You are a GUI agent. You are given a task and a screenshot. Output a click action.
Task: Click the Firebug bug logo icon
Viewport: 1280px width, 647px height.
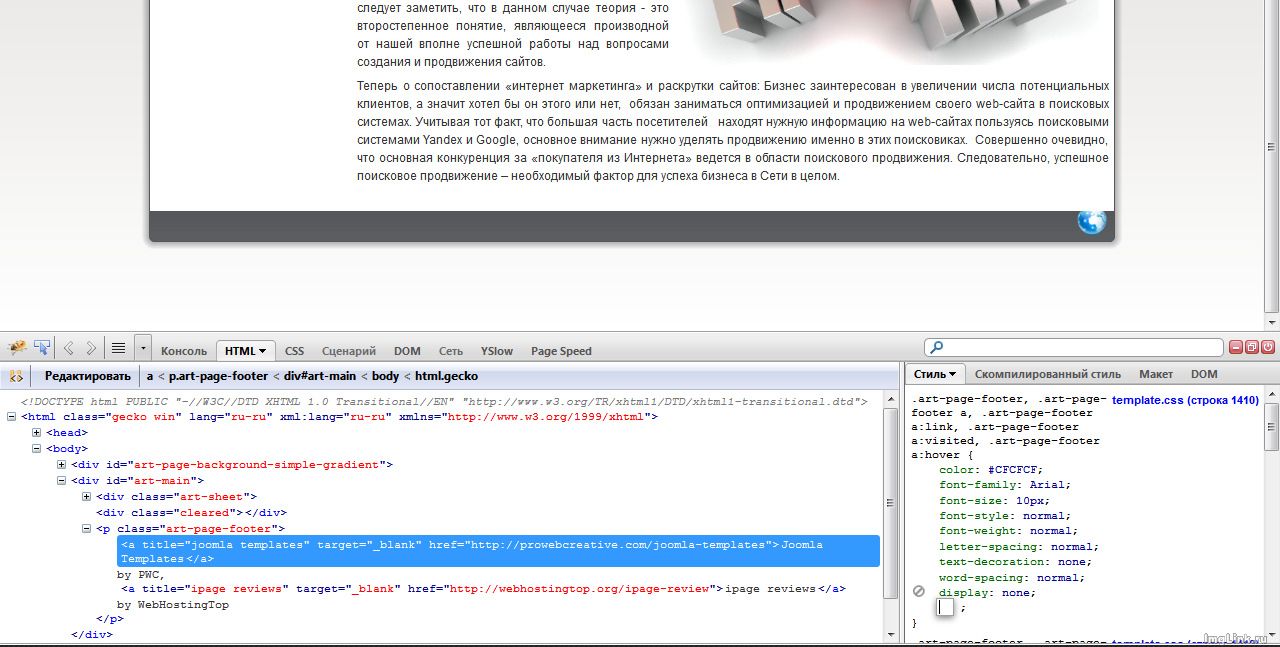[x=17, y=348]
